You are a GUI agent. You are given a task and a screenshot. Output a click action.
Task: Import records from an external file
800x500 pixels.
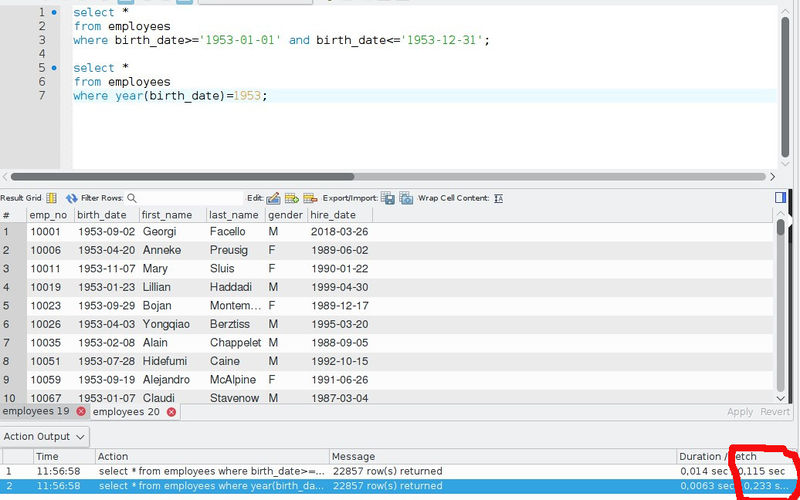(x=406, y=198)
